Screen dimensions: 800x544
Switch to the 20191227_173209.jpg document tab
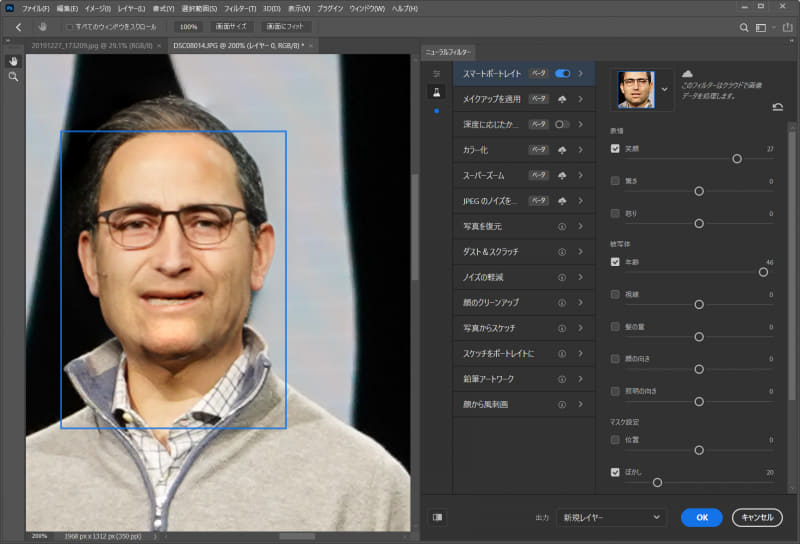tap(92, 46)
